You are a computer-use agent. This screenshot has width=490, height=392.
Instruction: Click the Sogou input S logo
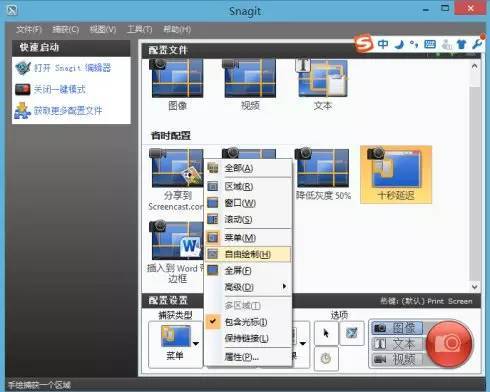coord(363,43)
